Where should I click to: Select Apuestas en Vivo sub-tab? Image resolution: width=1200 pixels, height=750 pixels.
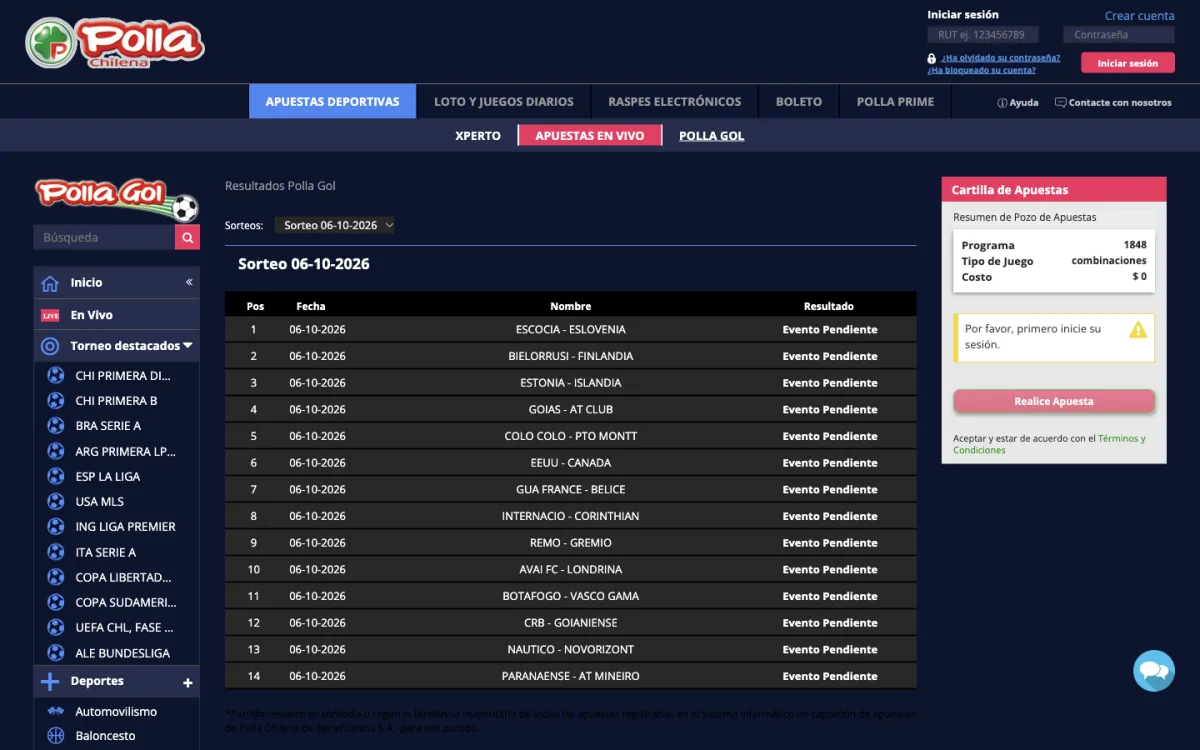point(590,136)
